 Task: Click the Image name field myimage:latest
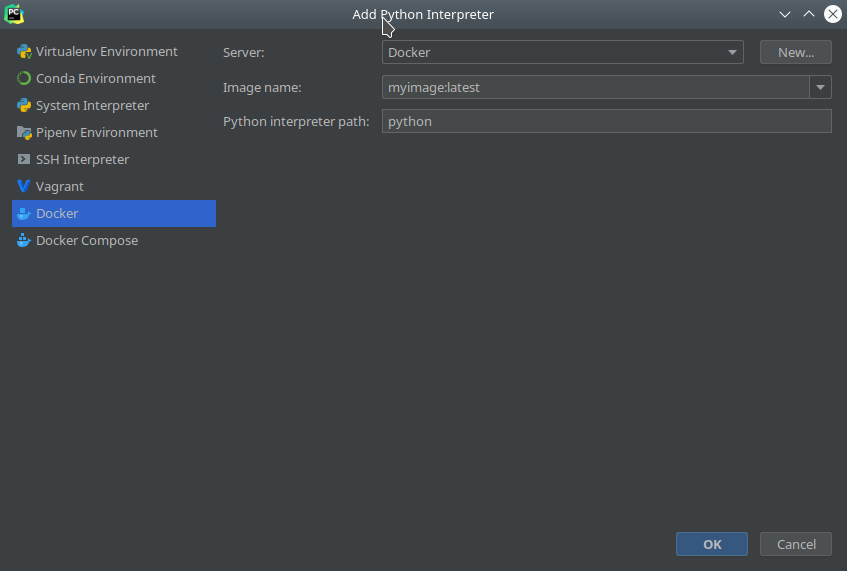tap(595, 88)
